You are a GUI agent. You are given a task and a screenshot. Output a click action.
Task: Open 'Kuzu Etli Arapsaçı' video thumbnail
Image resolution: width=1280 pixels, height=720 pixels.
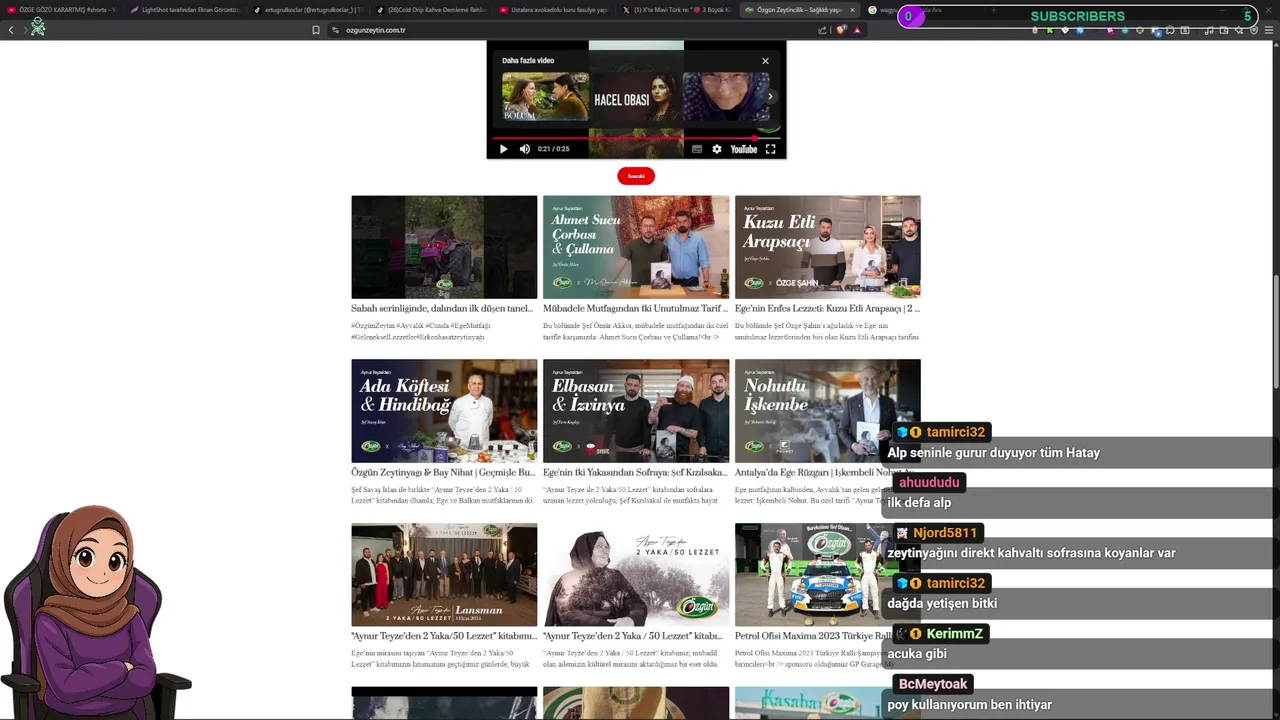click(828, 247)
